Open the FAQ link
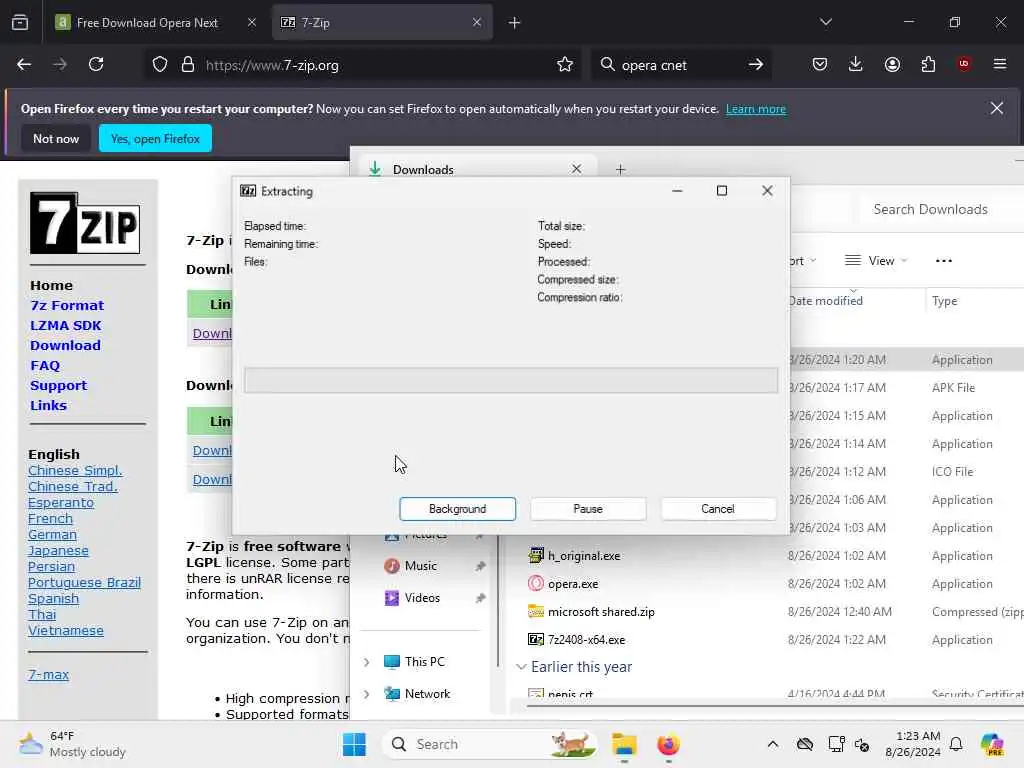1024x768 pixels. click(x=45, y=366)
